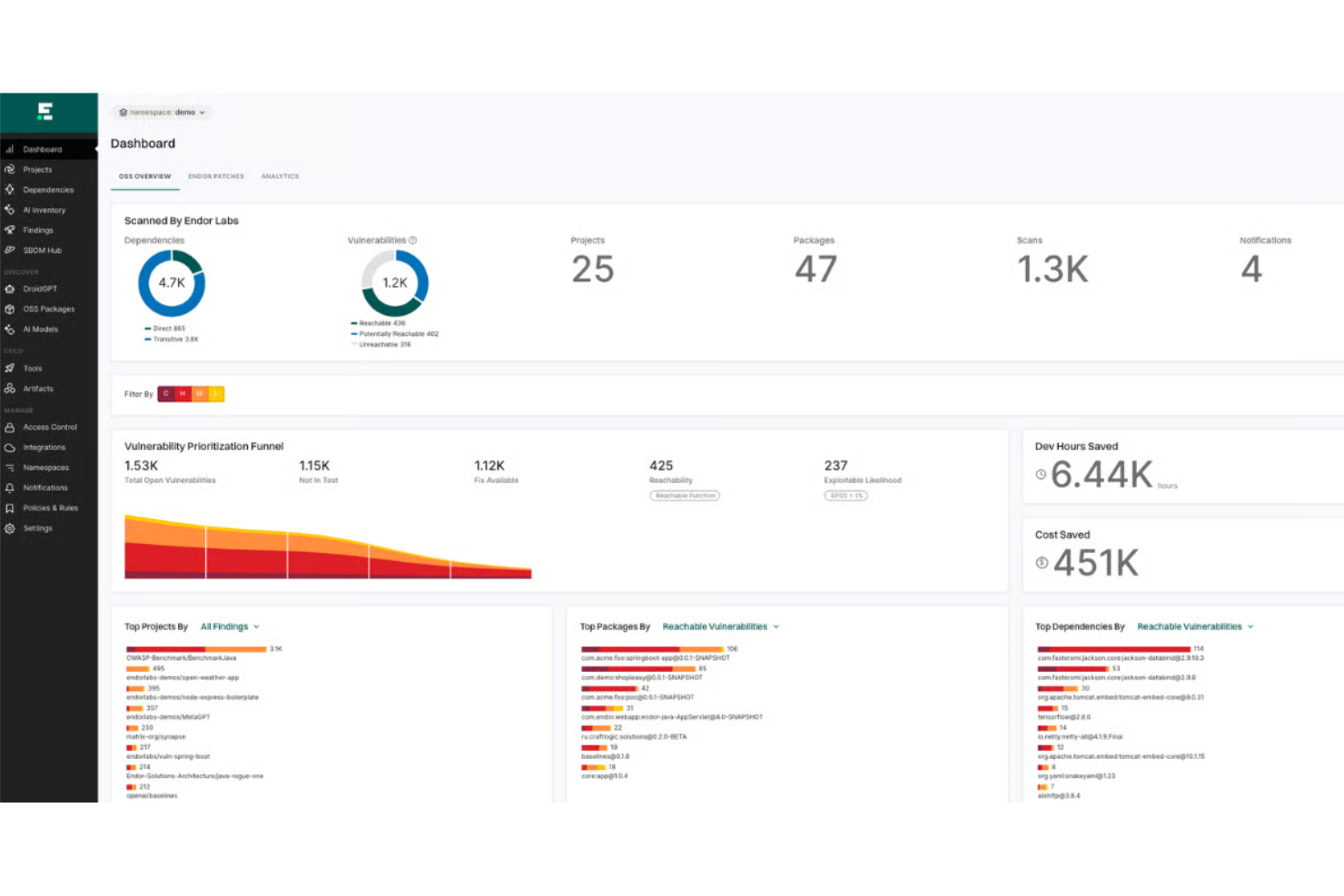Open AI Models via its sidebar icon
The image size is (1344, 896).
point(10,330)
